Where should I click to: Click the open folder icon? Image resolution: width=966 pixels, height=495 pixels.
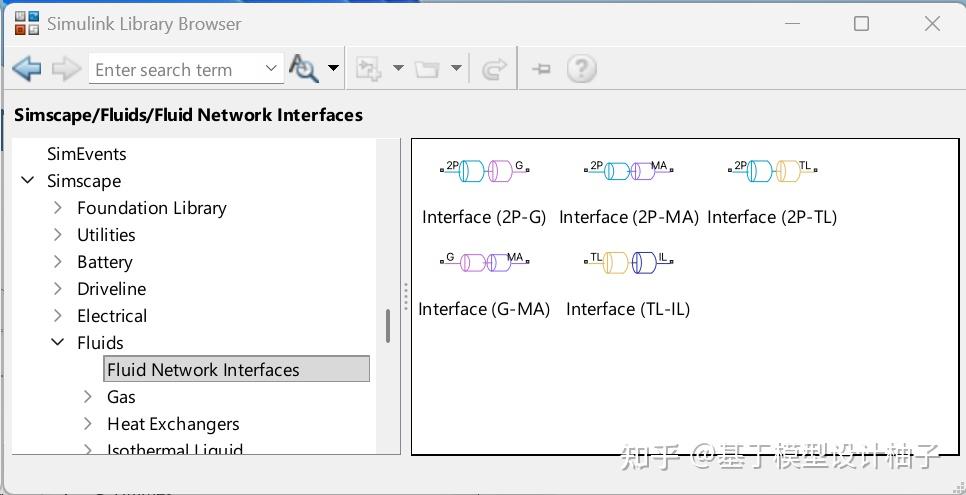point(427,69)
